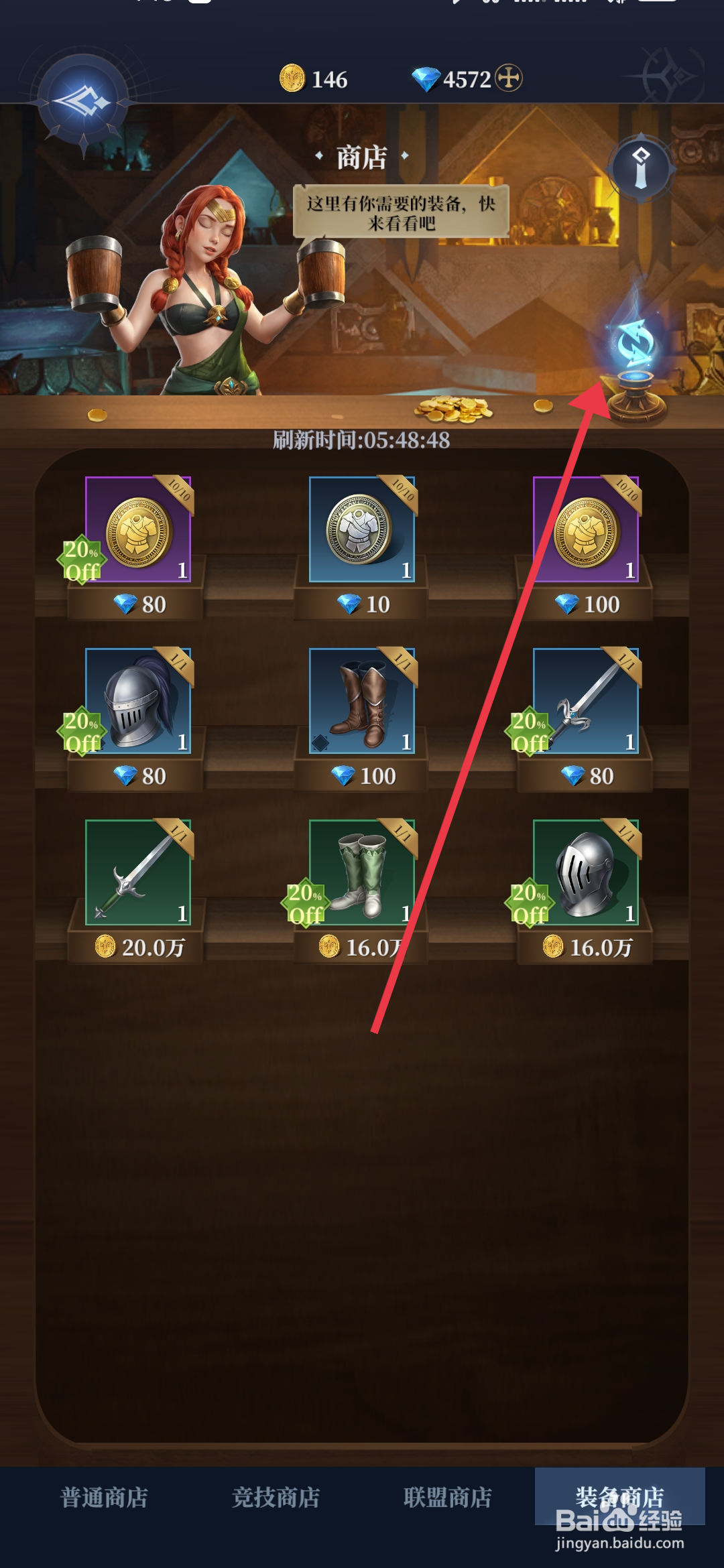724x1568 pixels.
Task: Open the shop info icon
Action: (641, 166)
